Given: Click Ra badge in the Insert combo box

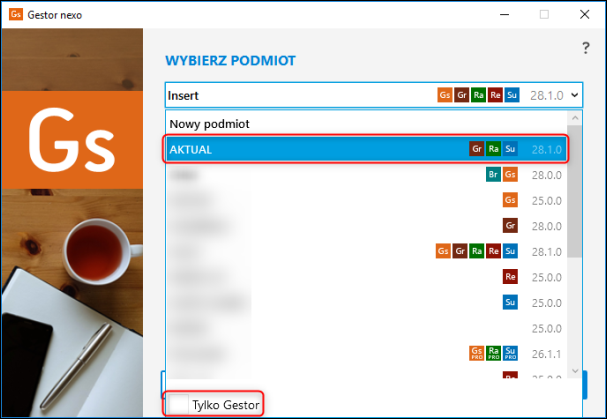Looking at the screenshot, I should point(478,95).
